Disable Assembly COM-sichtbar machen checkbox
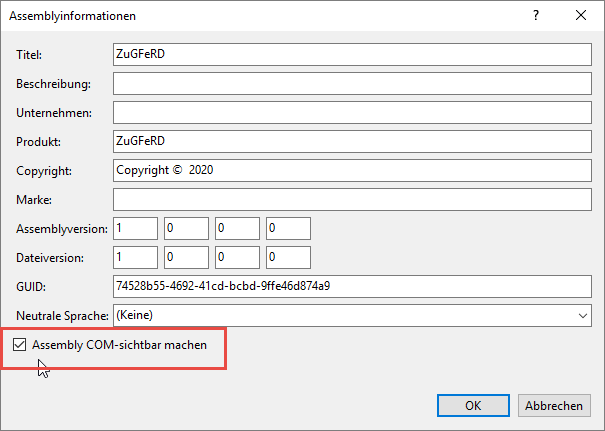 tap(20, 345)
